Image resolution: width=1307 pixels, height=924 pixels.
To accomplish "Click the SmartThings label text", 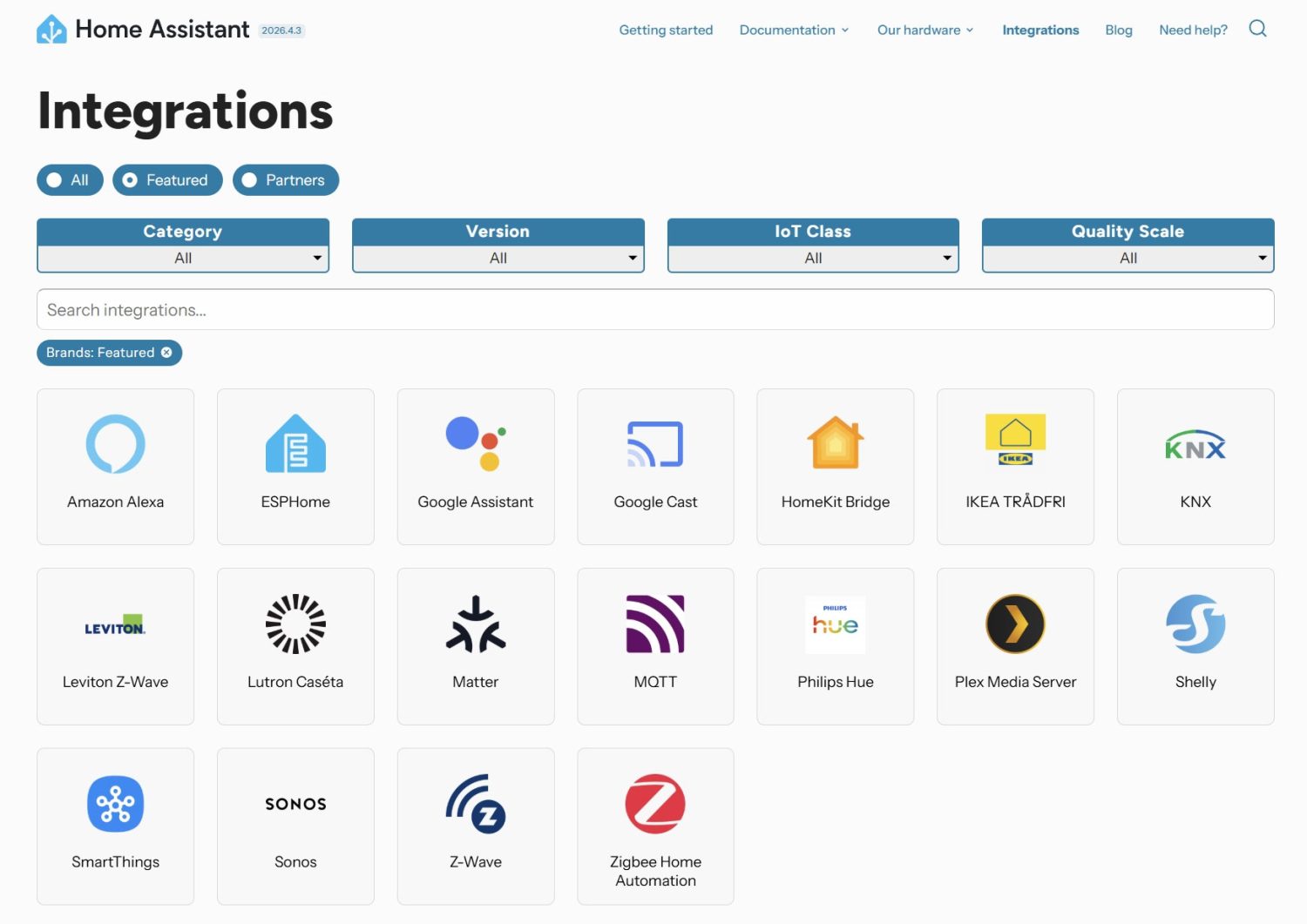I will coord(115,862).
